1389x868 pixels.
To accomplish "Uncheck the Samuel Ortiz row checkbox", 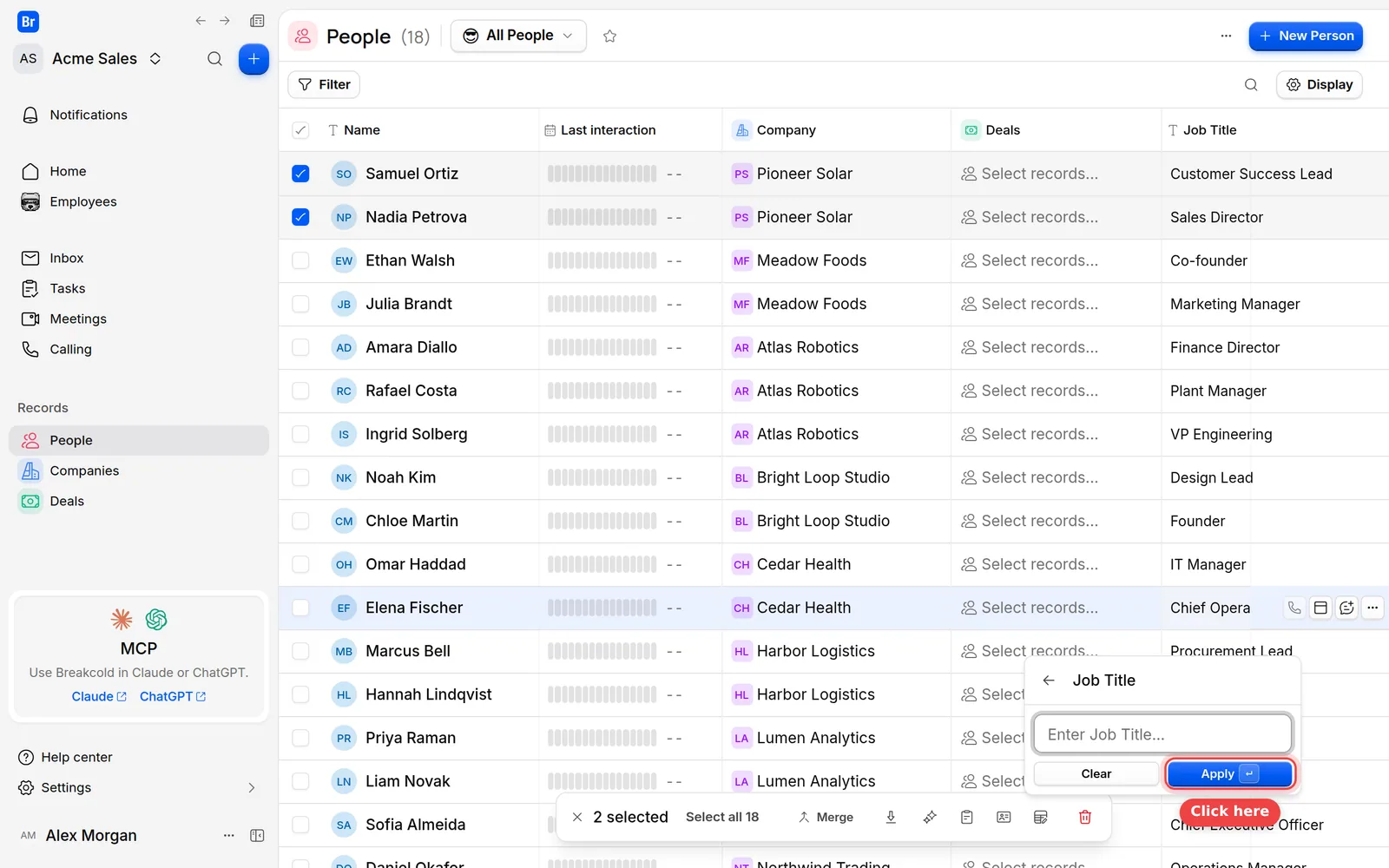I will 300,174.
